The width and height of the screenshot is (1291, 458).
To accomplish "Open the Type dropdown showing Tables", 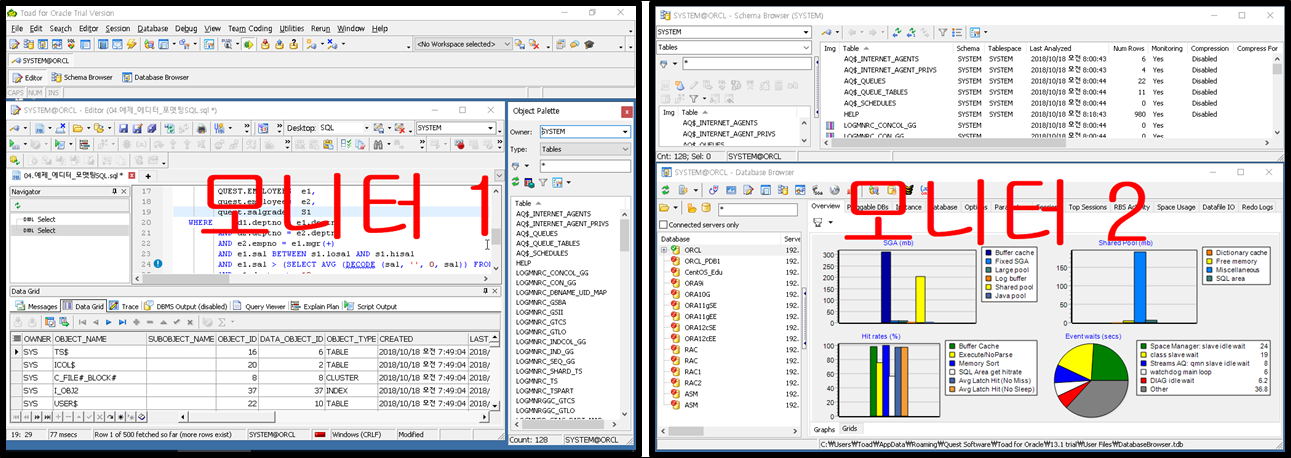I will tap(624, 149).
